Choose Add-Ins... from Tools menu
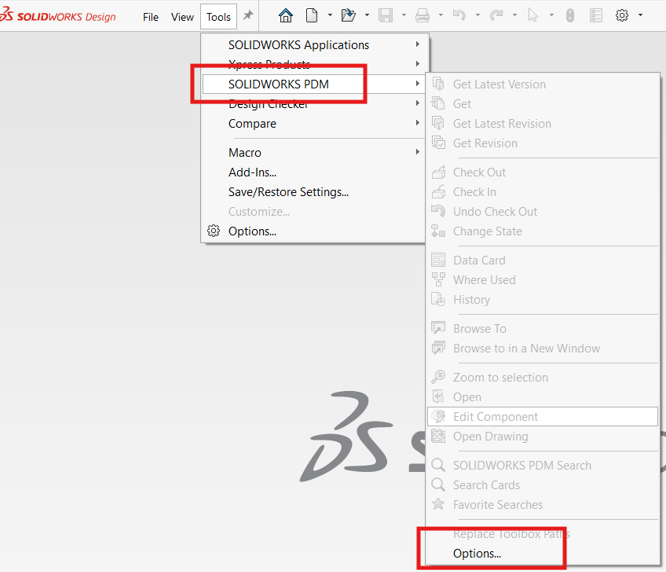Viewport: 666px width, 572px height. tap(313, 172)
